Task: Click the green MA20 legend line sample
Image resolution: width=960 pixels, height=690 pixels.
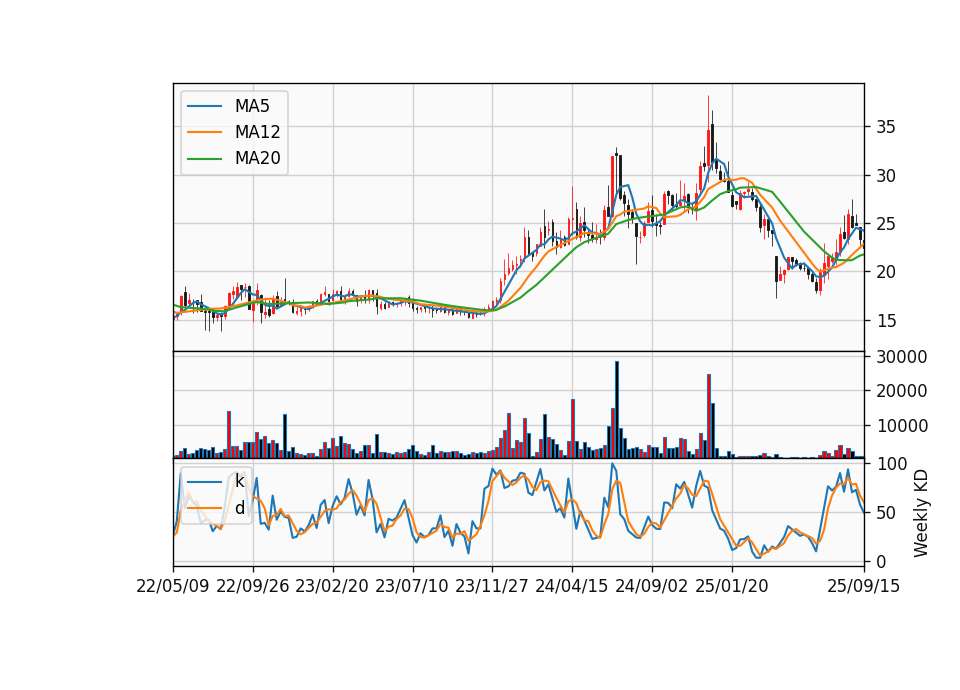Action: coord(204,159)
